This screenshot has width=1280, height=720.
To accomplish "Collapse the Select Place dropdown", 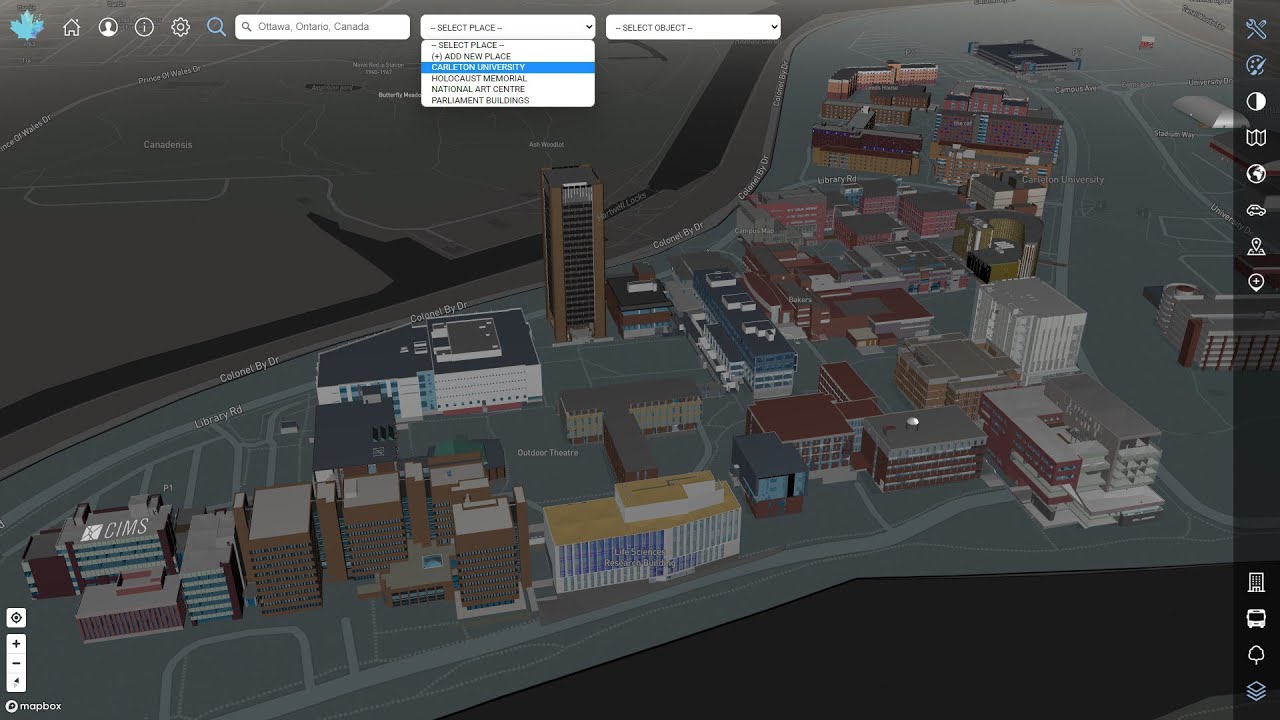I will coord(508,27).
